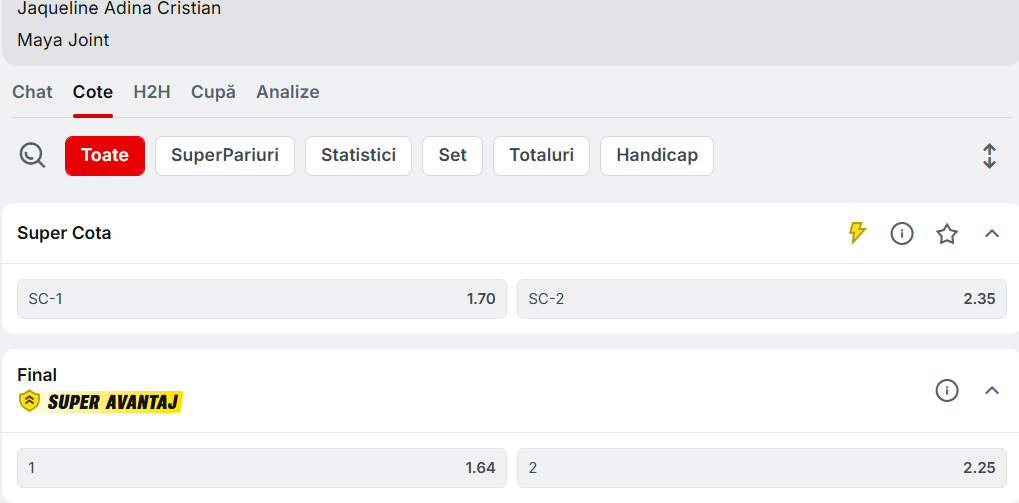Filter by SuperPariuri

[225, 156]
